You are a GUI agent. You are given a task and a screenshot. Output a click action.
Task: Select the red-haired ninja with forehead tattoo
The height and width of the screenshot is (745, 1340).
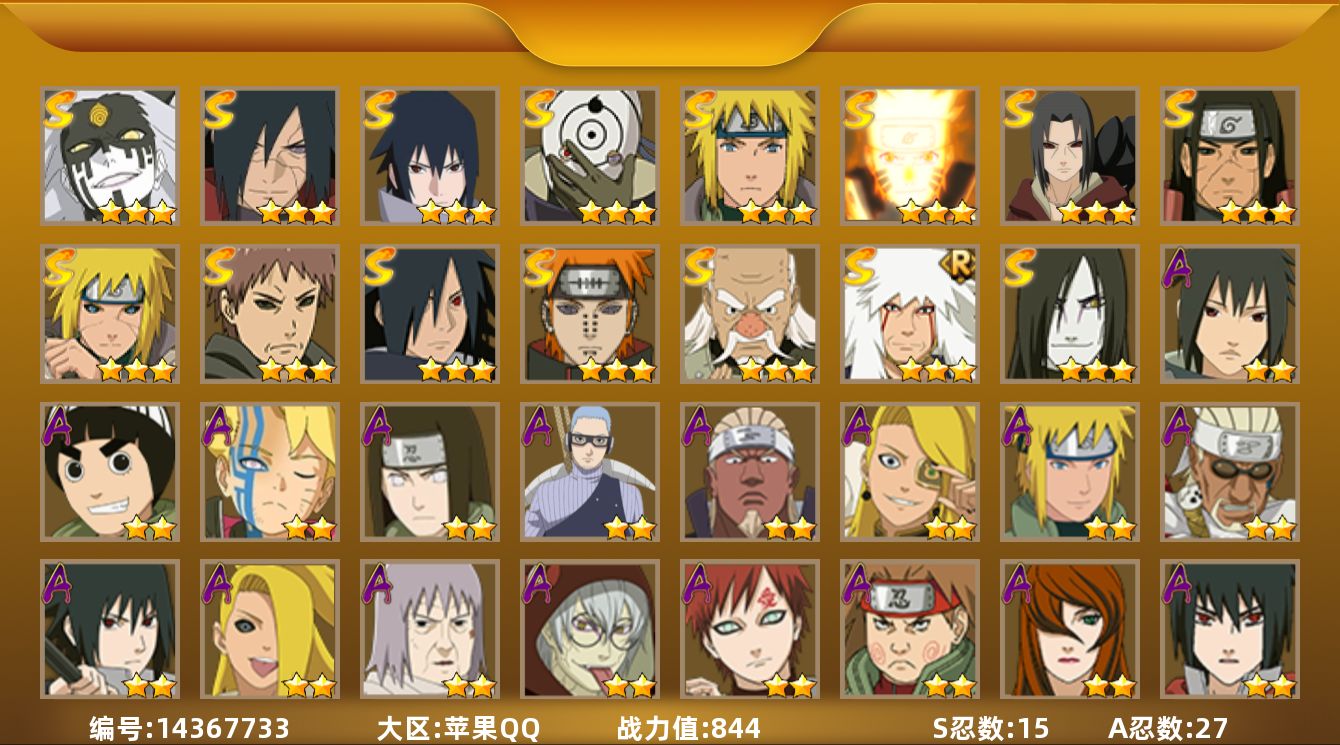click(x=750, y=629)
